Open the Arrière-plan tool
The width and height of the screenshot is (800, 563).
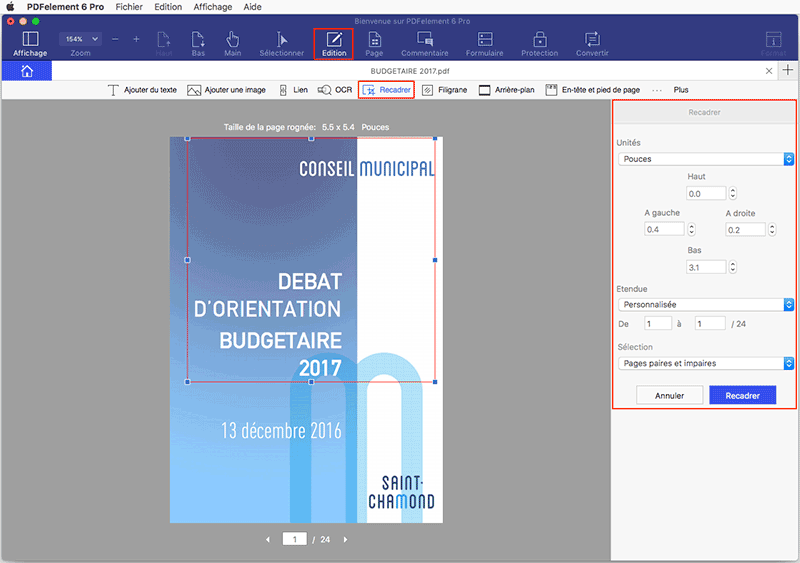(x=506, y=90)
